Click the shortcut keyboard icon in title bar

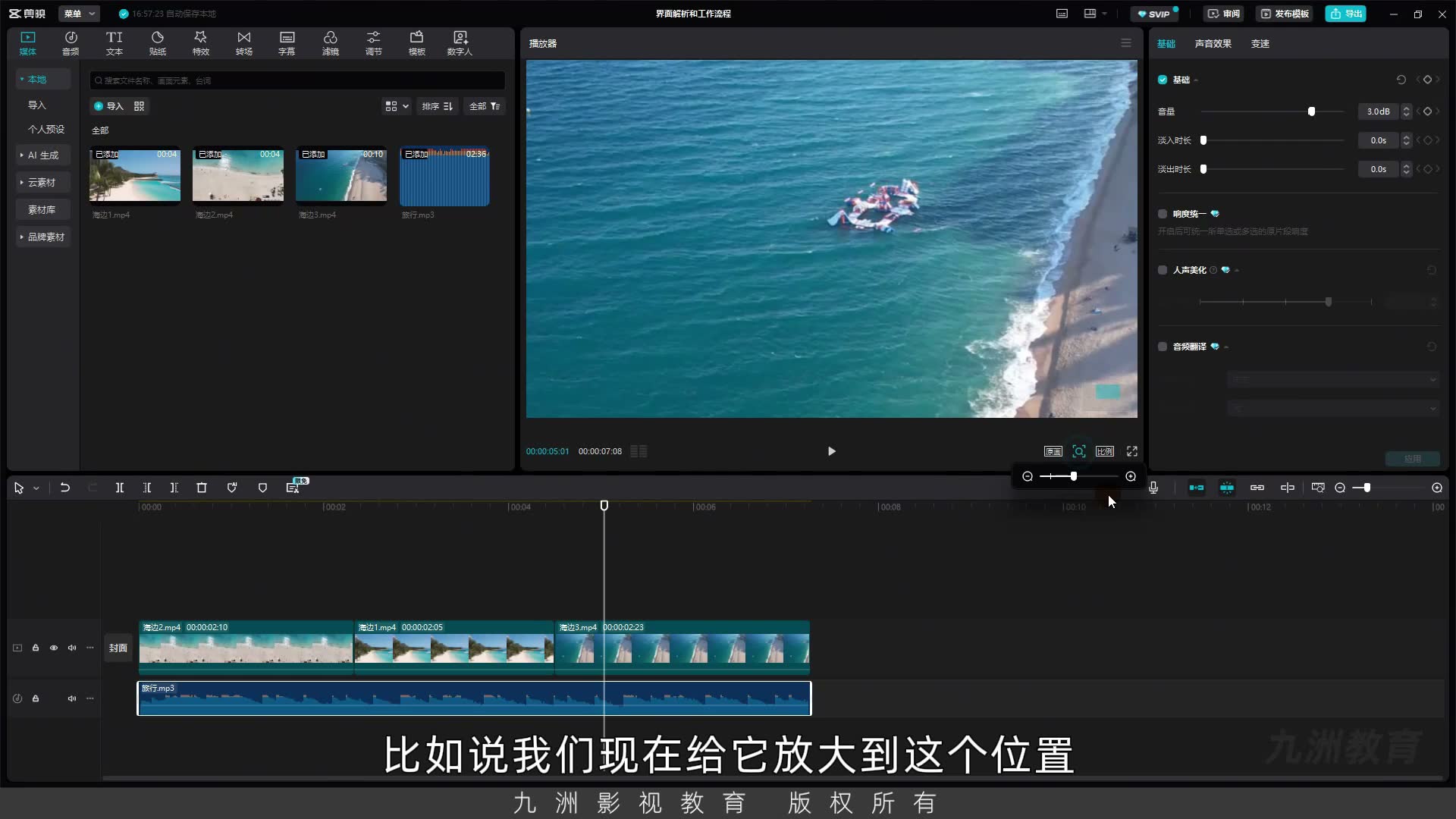[1062, 14]
